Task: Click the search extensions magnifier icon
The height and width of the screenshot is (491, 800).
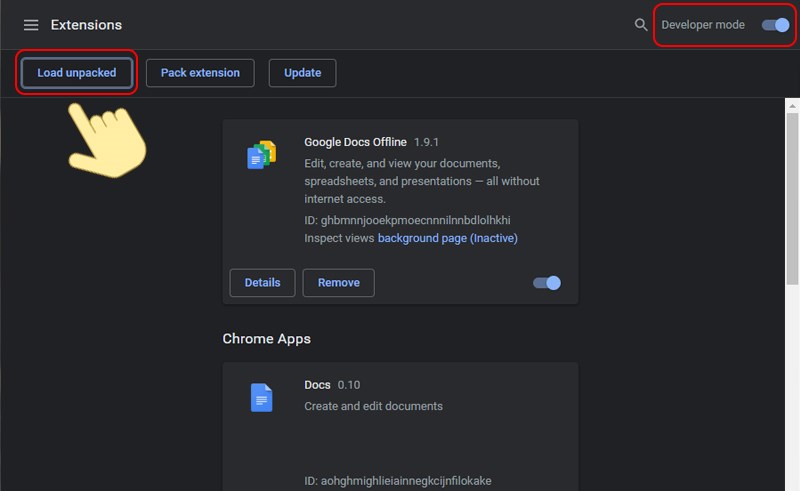Action: [x=641, y=25]
